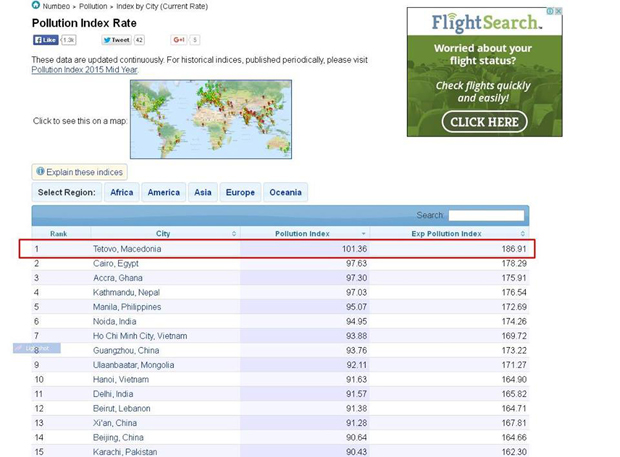Sort table by the Rank column header
The height and width of the screenshot is (457, 620).
pyautogui.click(x=59, y=234)
